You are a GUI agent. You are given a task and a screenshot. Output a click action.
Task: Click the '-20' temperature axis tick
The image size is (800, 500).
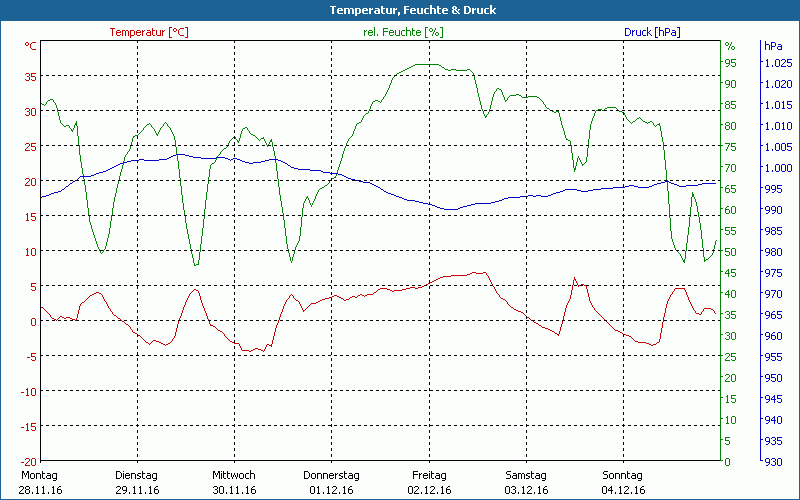coord(29,462)
